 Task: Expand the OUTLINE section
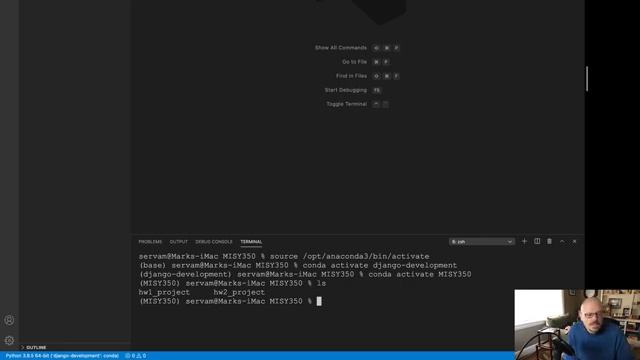36,347
